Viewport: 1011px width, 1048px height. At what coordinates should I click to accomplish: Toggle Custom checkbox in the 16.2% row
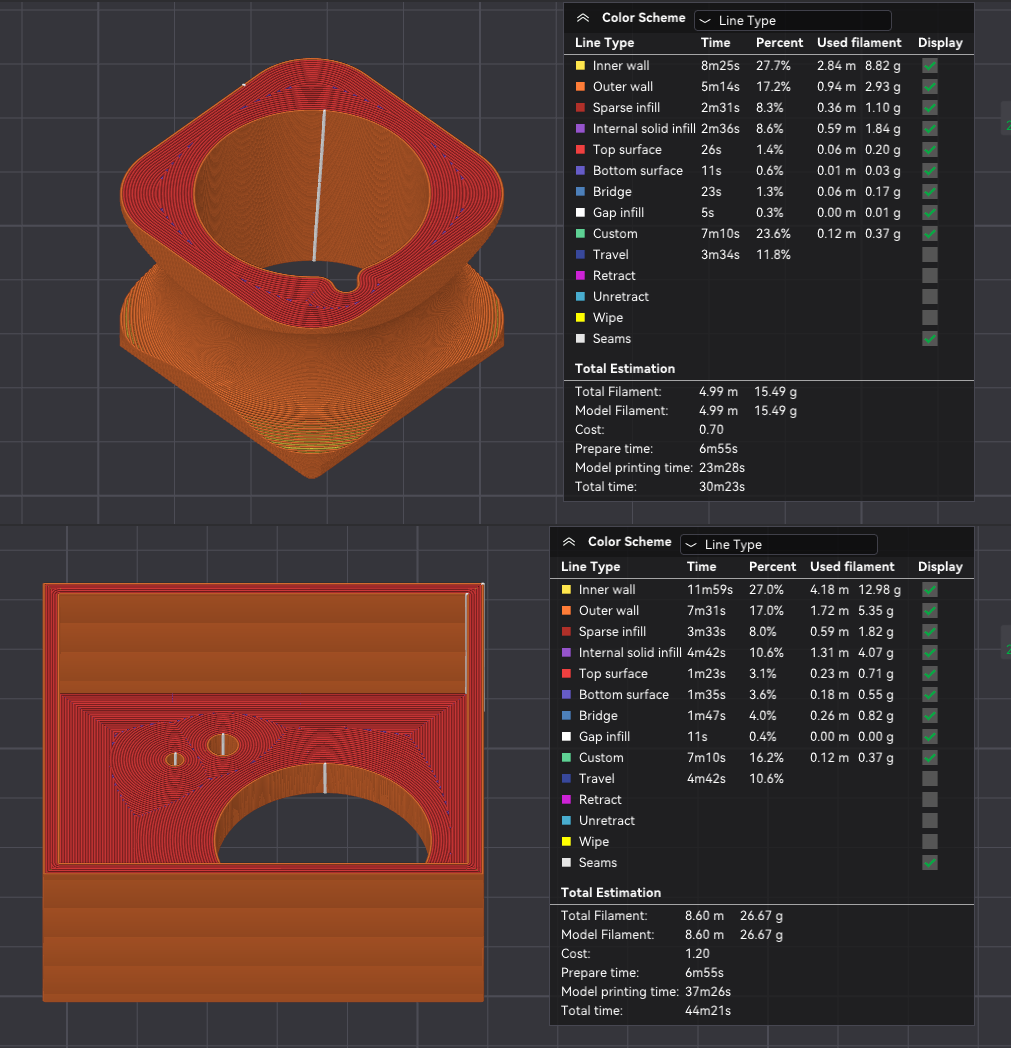point(929,758)
